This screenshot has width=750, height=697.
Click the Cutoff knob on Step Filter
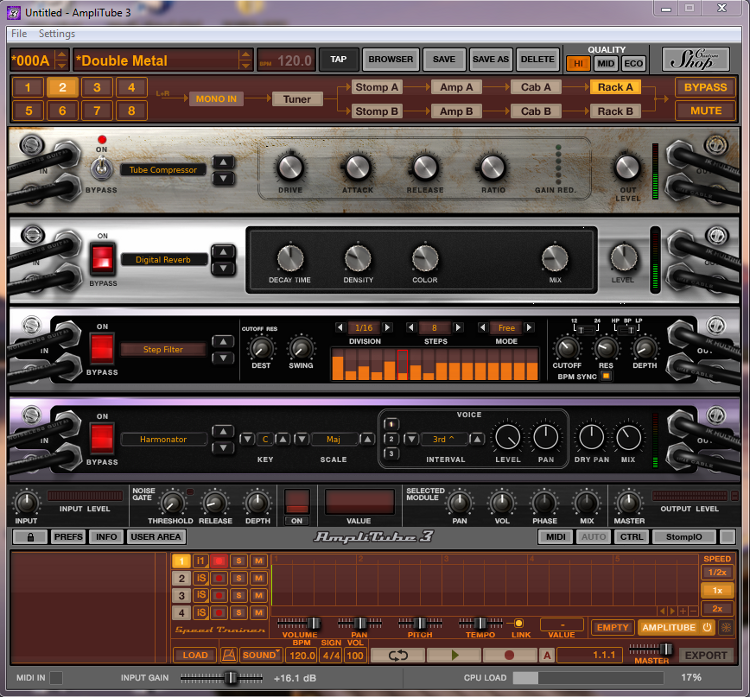[567, 348]
